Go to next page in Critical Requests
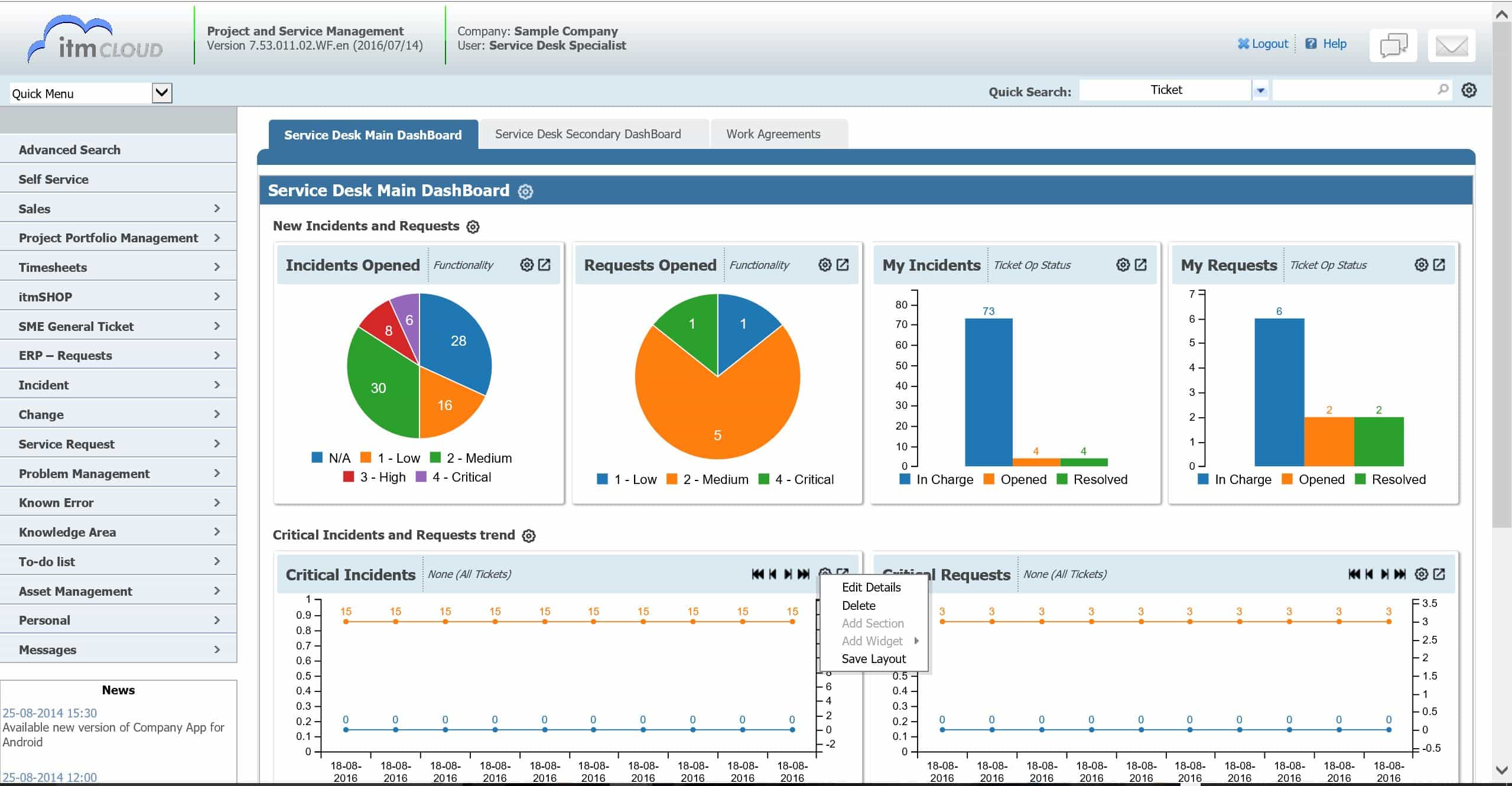Viewport: 1512px width, 786px height. click(1384, 574)
